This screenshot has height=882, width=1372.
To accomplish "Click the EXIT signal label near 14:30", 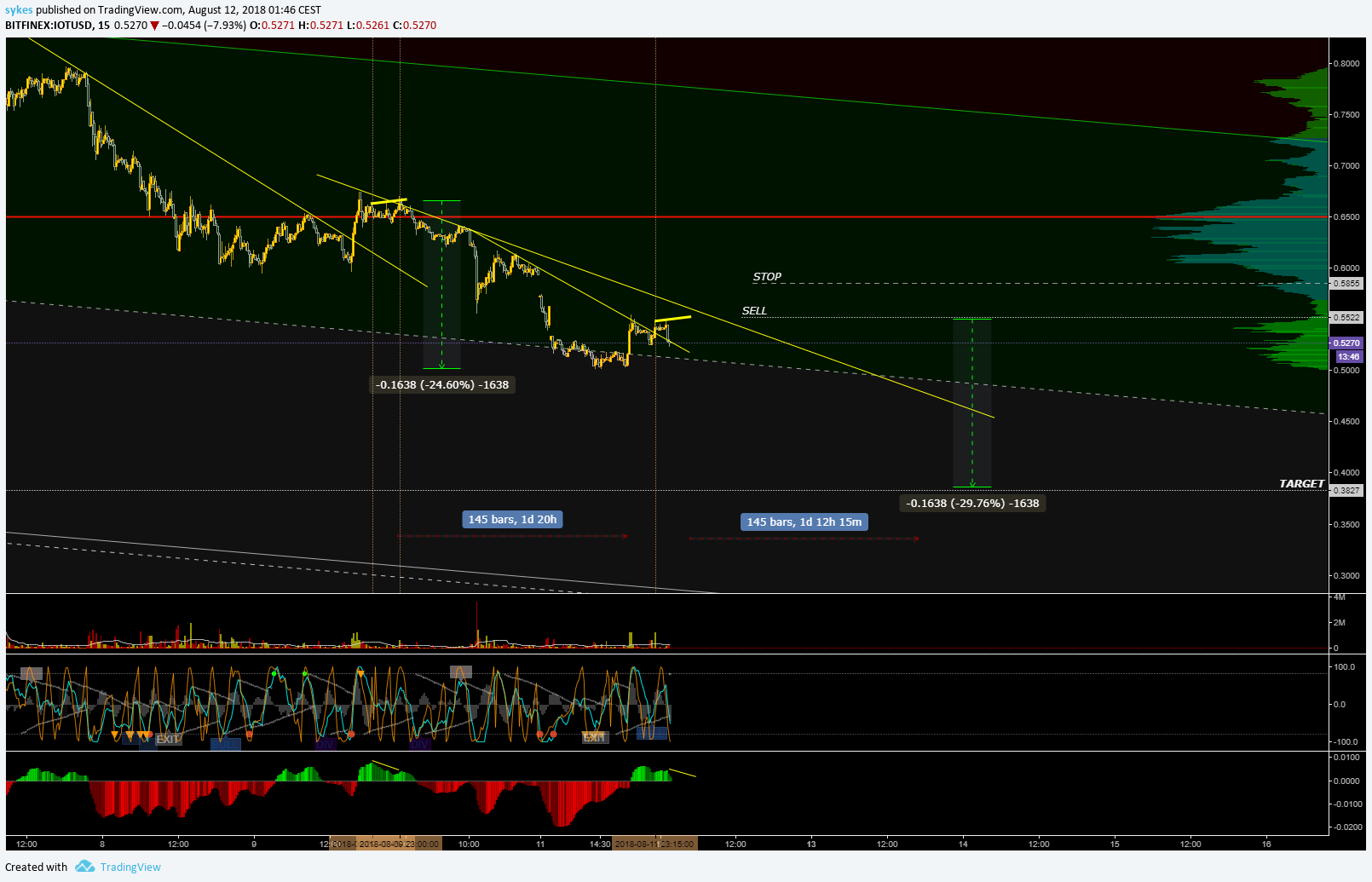I will (594, 738).
